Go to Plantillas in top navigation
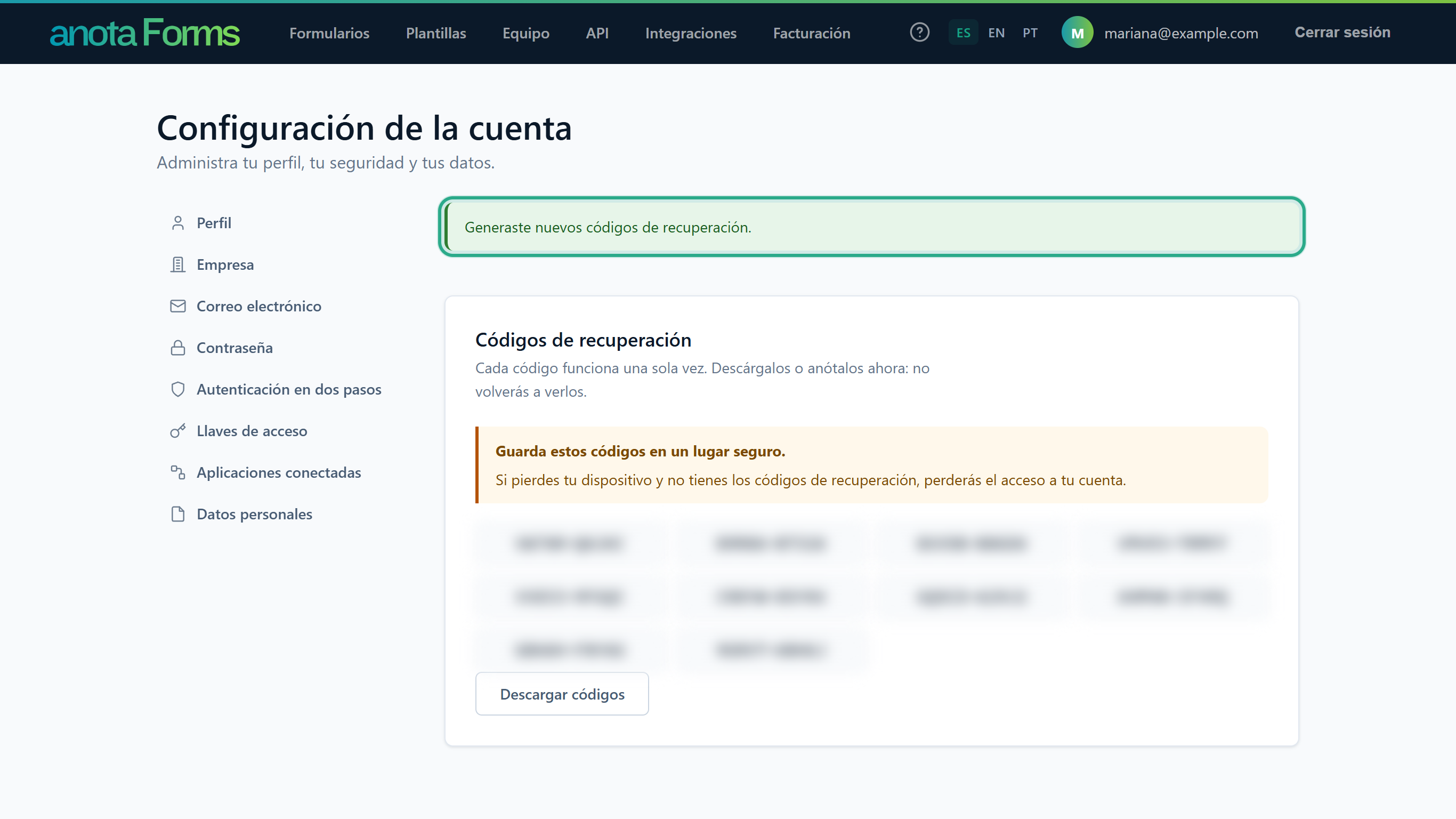1456x819 pixels. click(436, 33)
